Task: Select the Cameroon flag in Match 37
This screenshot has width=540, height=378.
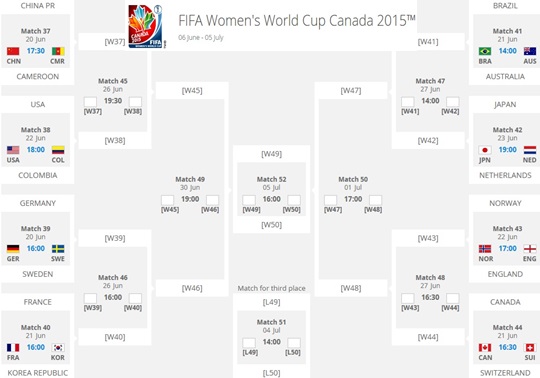Action: coord(58,51)
